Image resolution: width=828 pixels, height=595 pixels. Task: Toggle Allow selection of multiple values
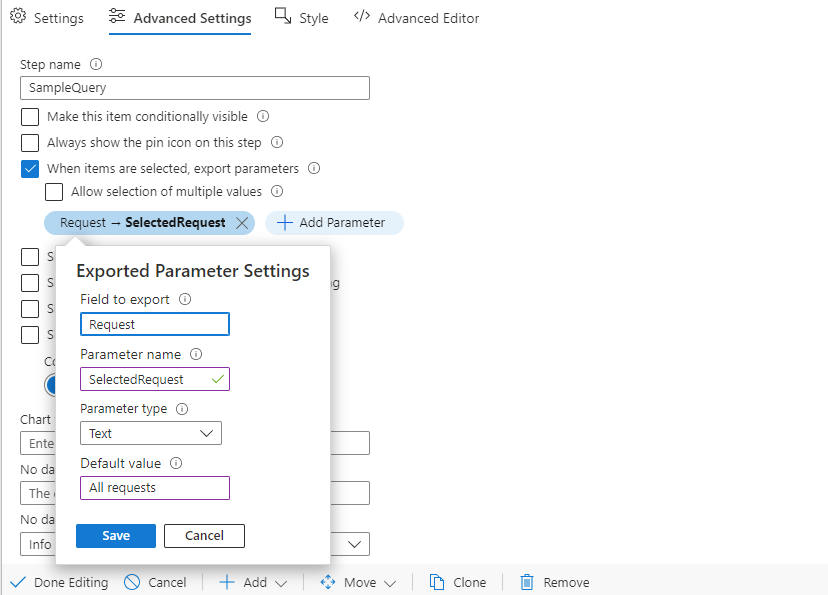(54, 191)
